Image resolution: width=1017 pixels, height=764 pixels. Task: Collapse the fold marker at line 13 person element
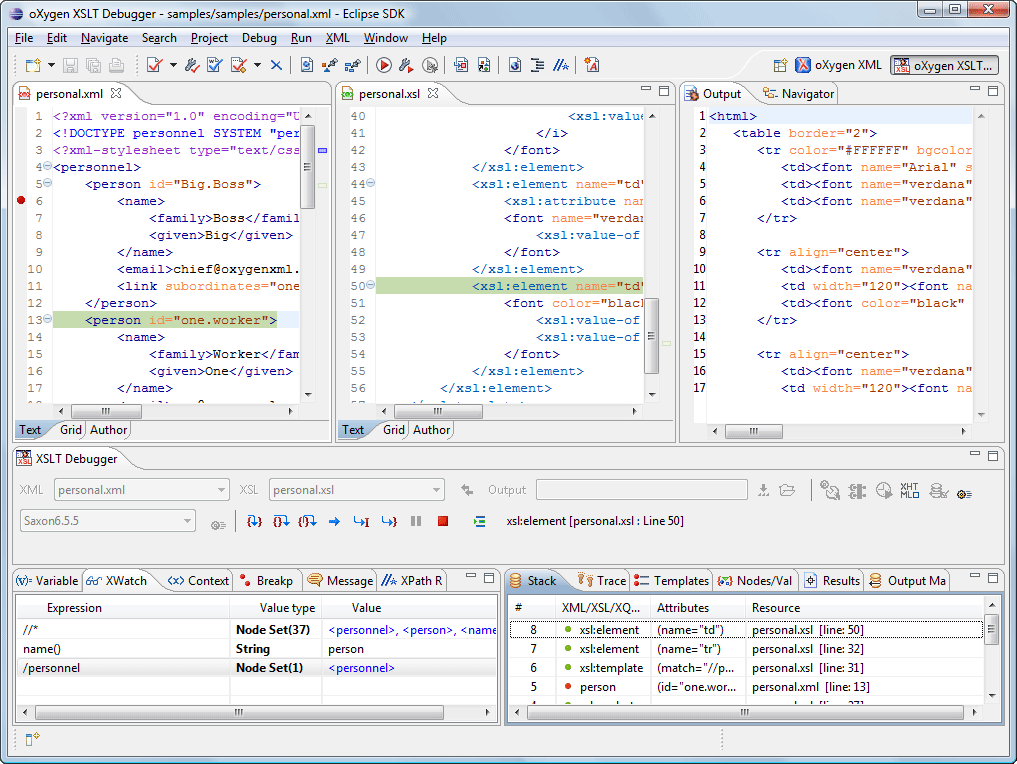coord(47,318)
